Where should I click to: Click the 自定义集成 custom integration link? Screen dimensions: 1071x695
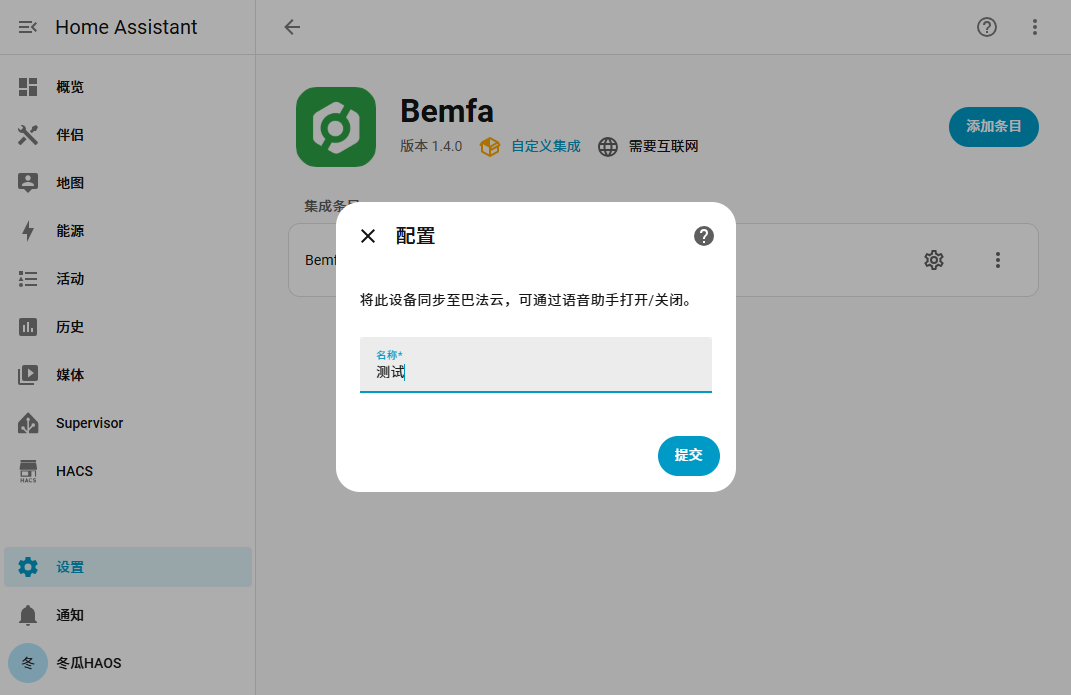[x=546, y=146]
